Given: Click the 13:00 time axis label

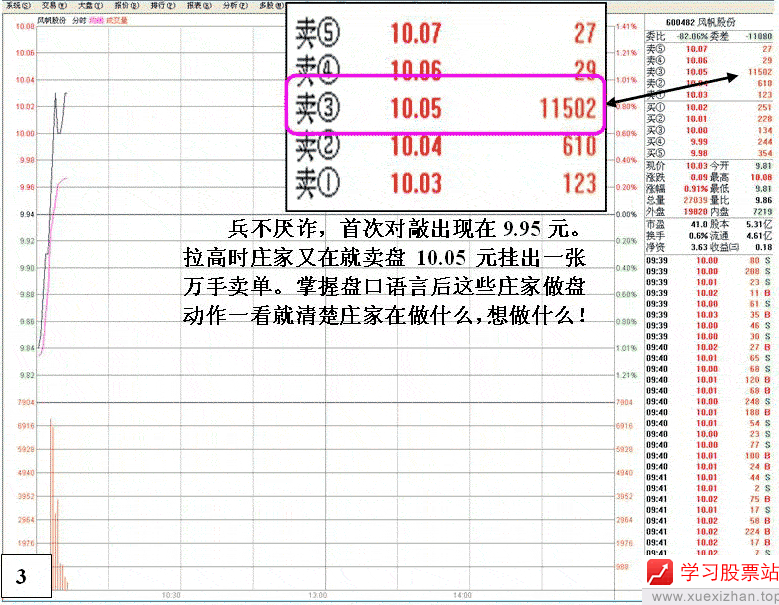Looking at the screenshot, I should coord(317,595).
